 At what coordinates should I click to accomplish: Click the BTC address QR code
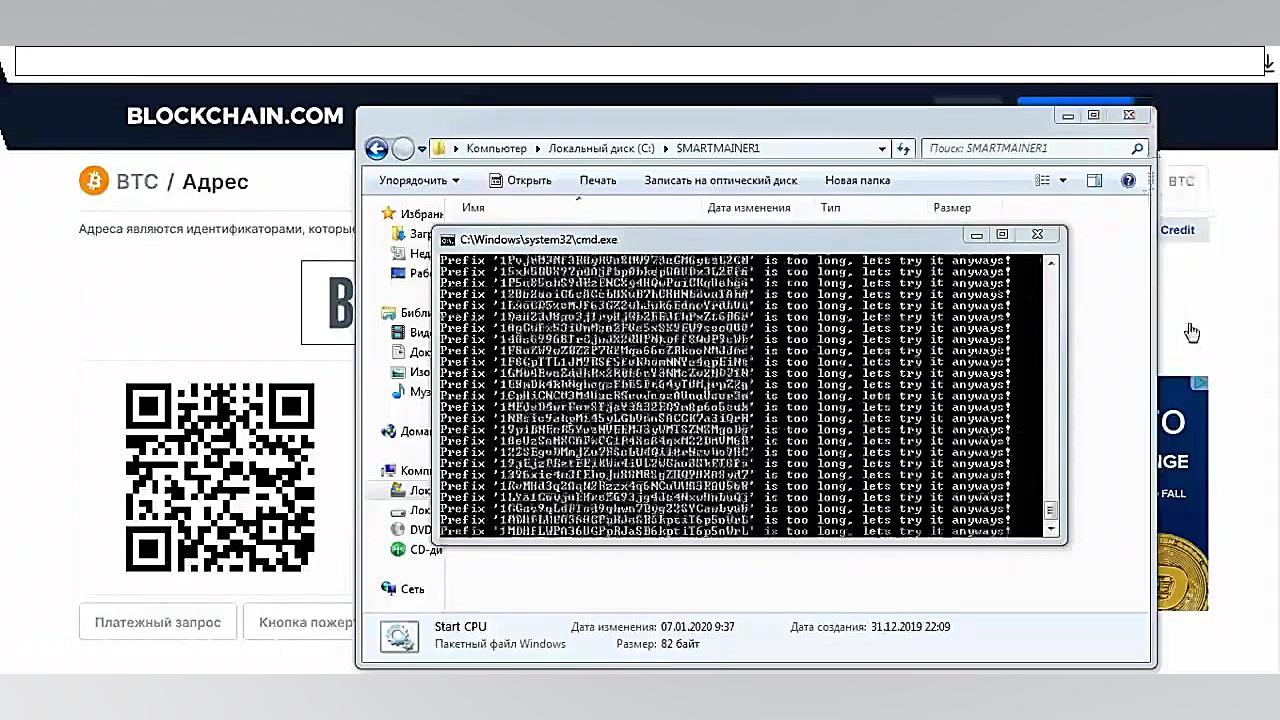(219, 478)
